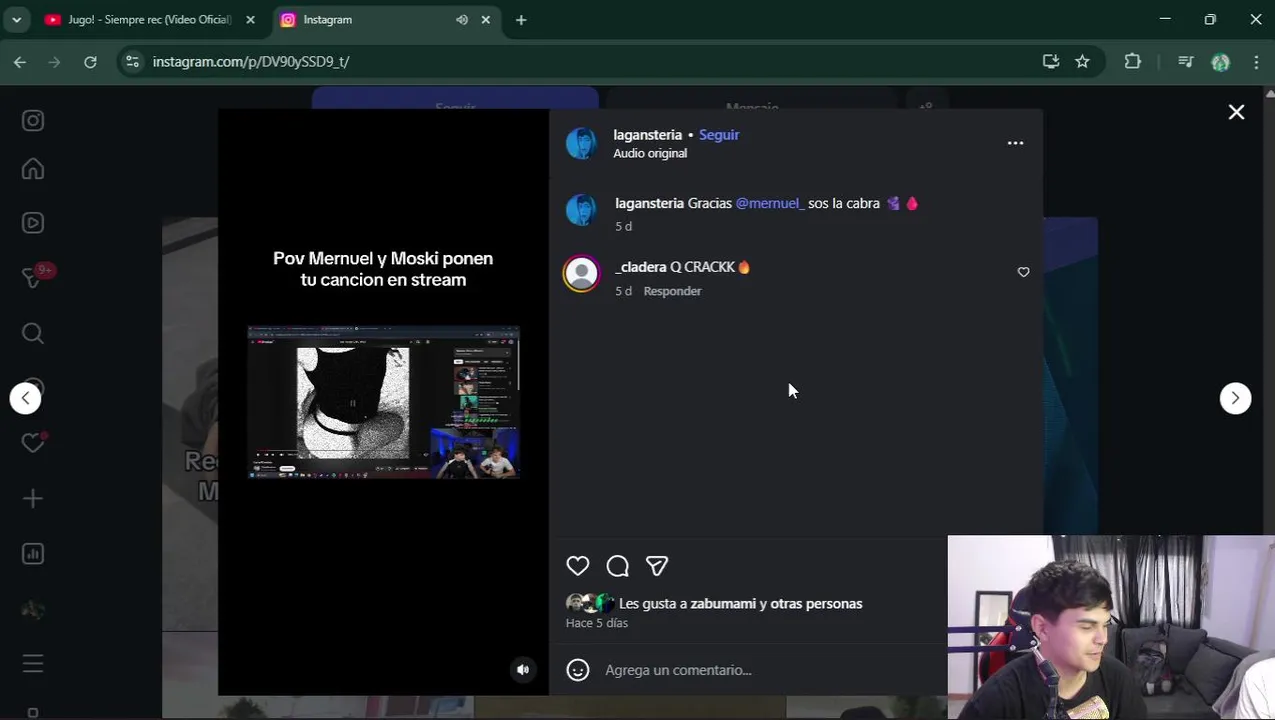Close the post popup with the X
Viewport: 1275px width, 720px height.
click(x=1236, y=112)
